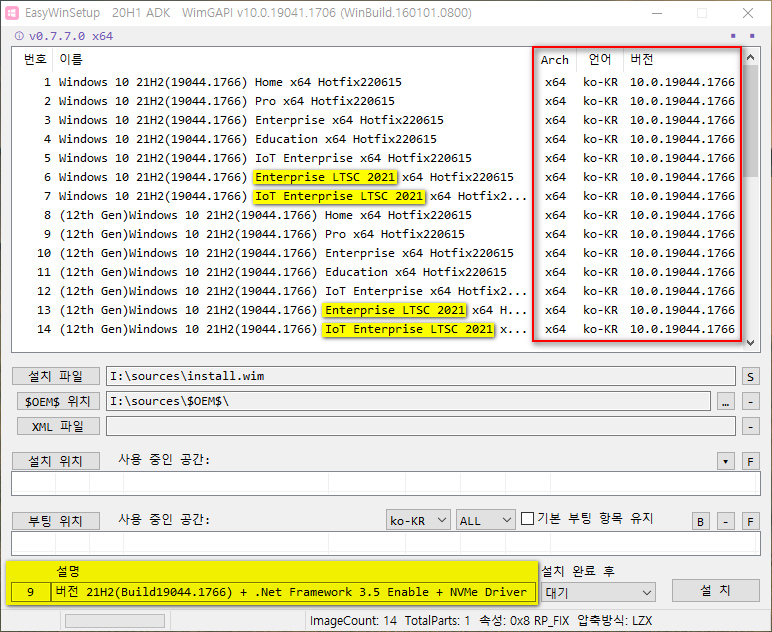Click the 속성: 0x8 RP_FIX status text
The height and width of the screenshot is (632, 772).
tap(524, 621)
